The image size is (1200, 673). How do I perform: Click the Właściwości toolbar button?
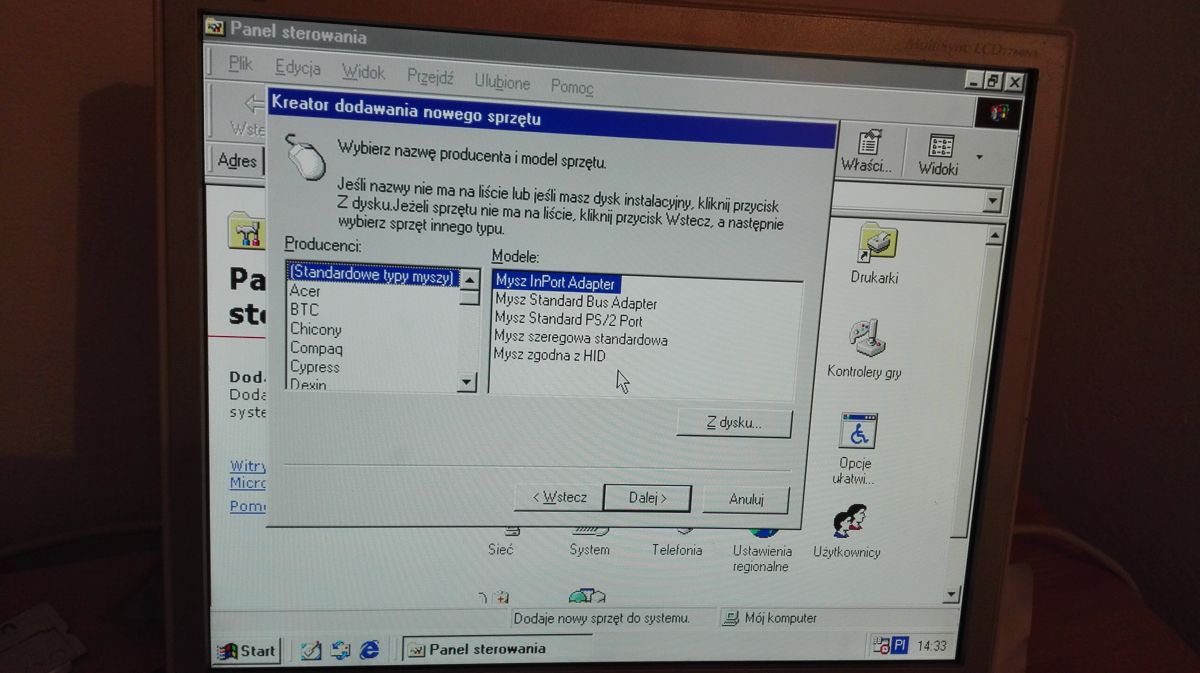pyautogui.click(x=866, y=153)
